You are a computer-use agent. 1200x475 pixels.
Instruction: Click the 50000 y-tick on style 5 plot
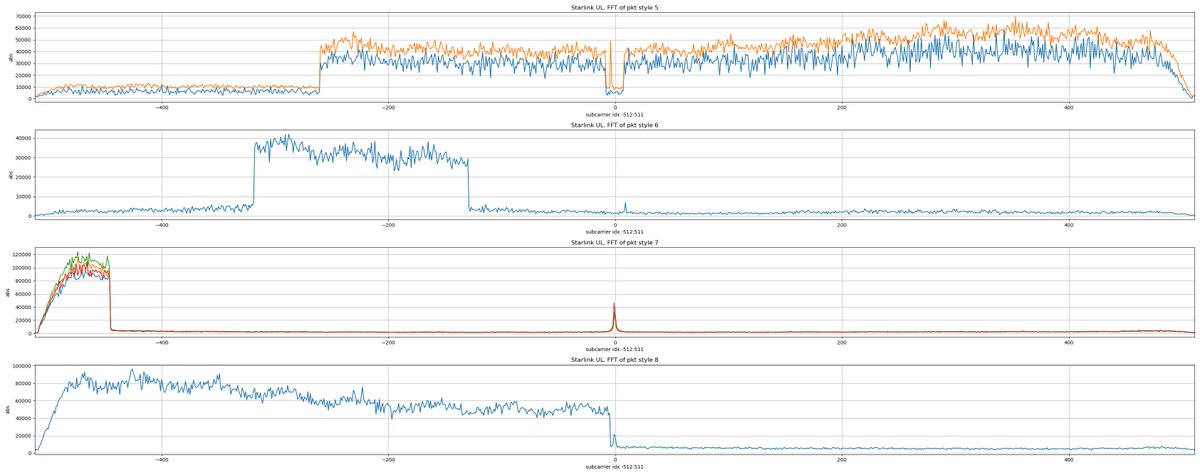tap(22, 40)
